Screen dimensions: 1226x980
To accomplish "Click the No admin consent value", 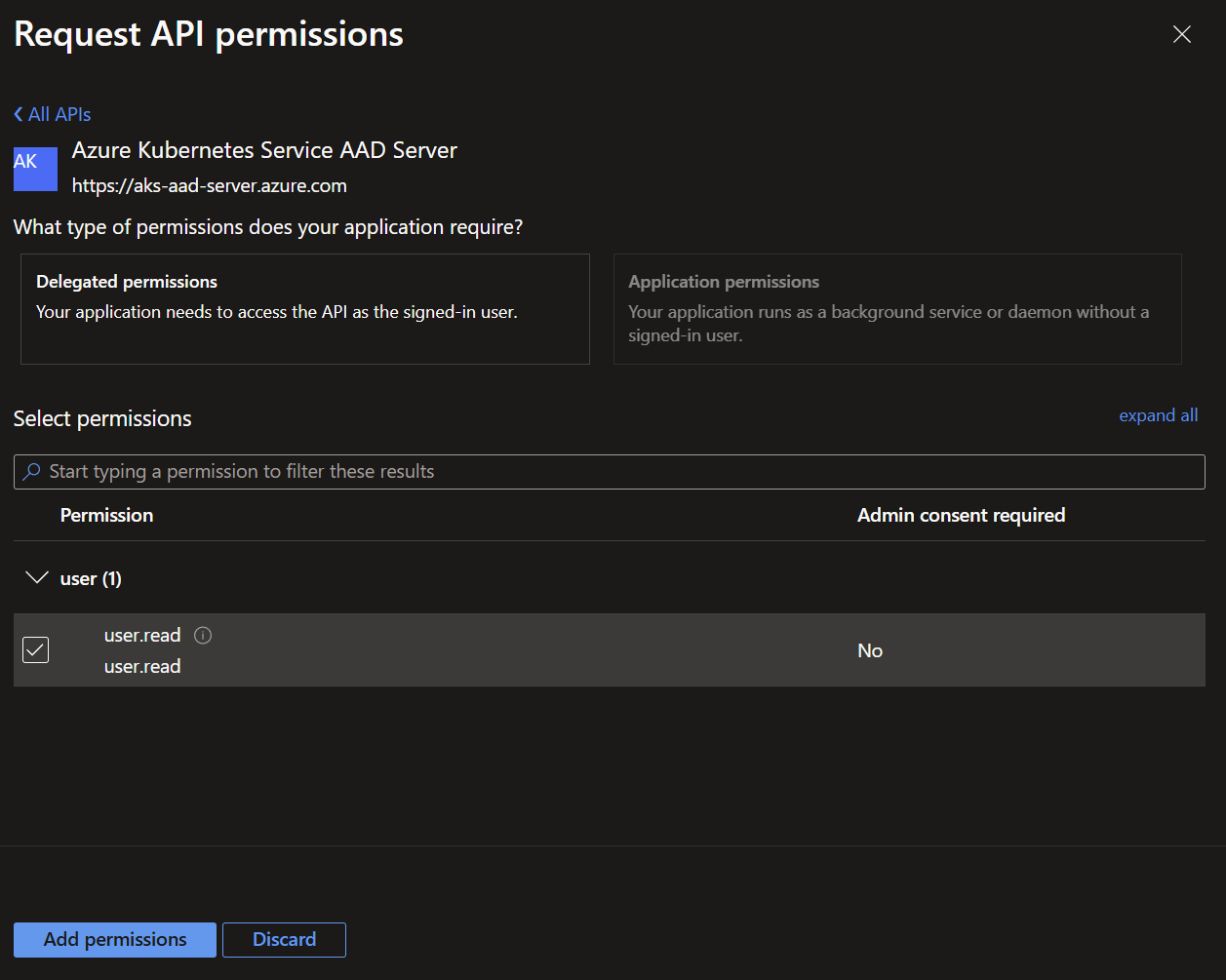I will [x=870, y=650].
